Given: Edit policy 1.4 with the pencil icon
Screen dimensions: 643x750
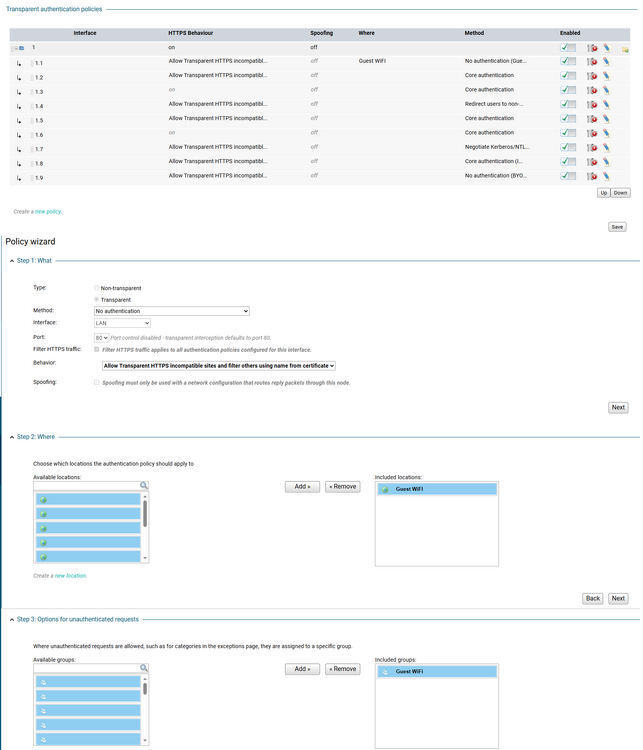Looking at the screenshot, I should (x=606, y=104).
